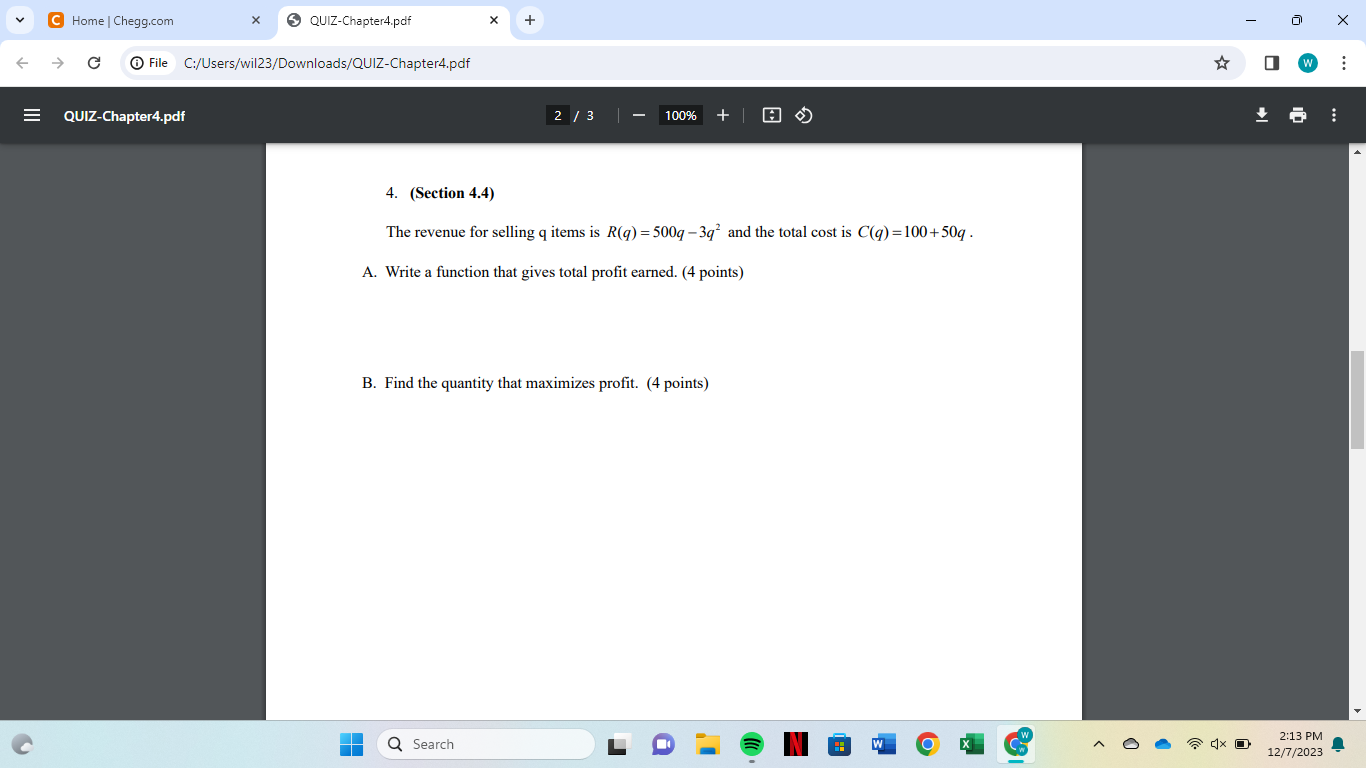1366x768 pixels.
Task: Open the PDF sidebar hamburger menu
Action: click(32, 115)
